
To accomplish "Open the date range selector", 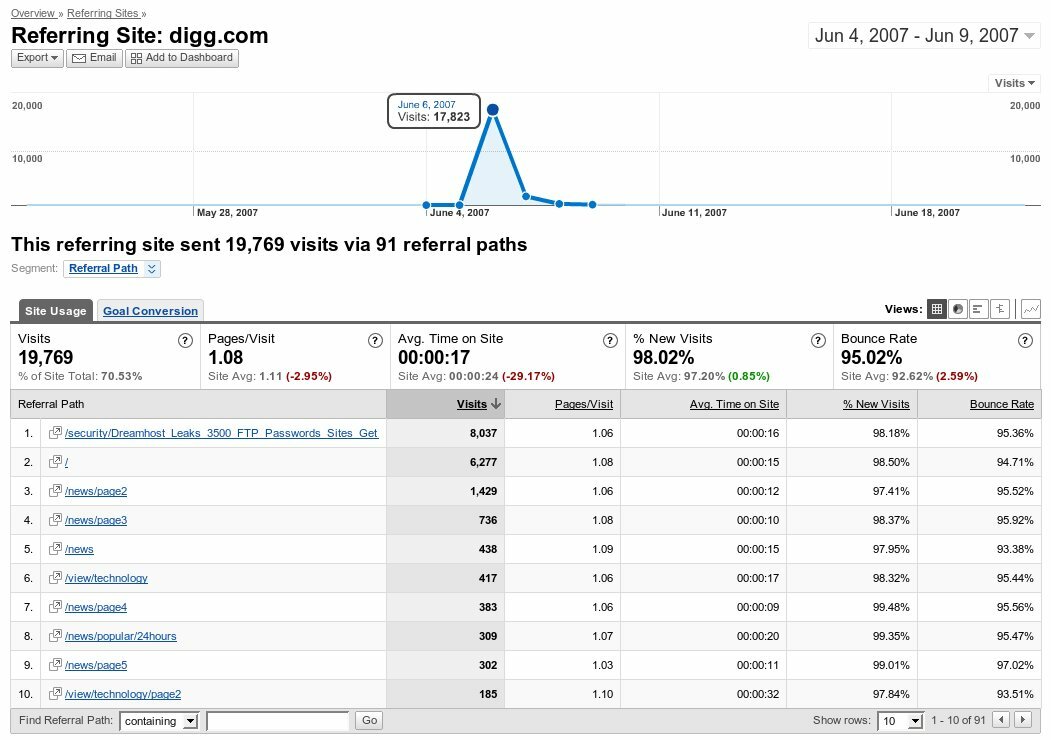I will click(x=924, y=36).
